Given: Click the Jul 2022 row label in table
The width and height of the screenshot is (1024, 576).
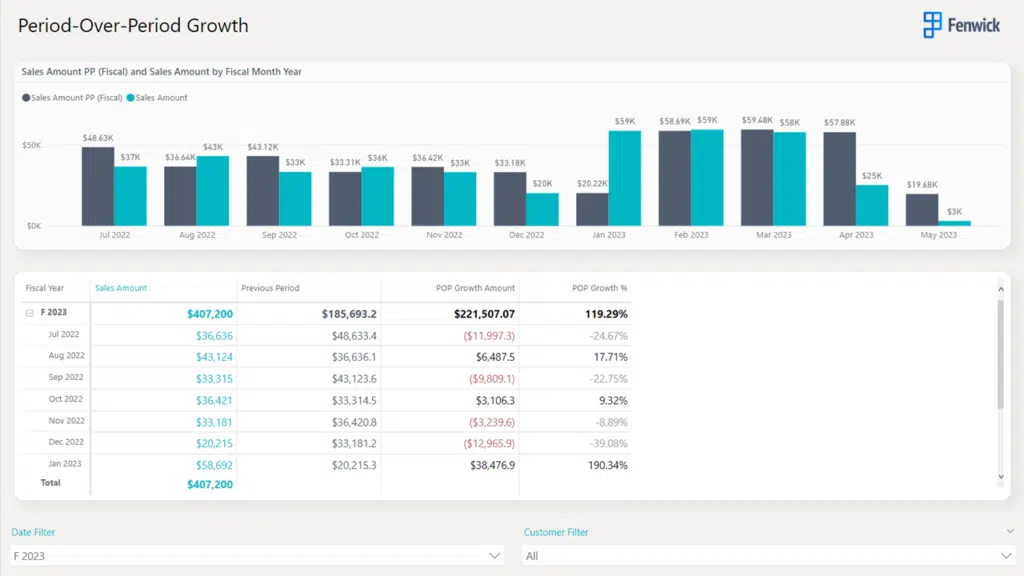Looking at the screenshot, I should (64, 335).
